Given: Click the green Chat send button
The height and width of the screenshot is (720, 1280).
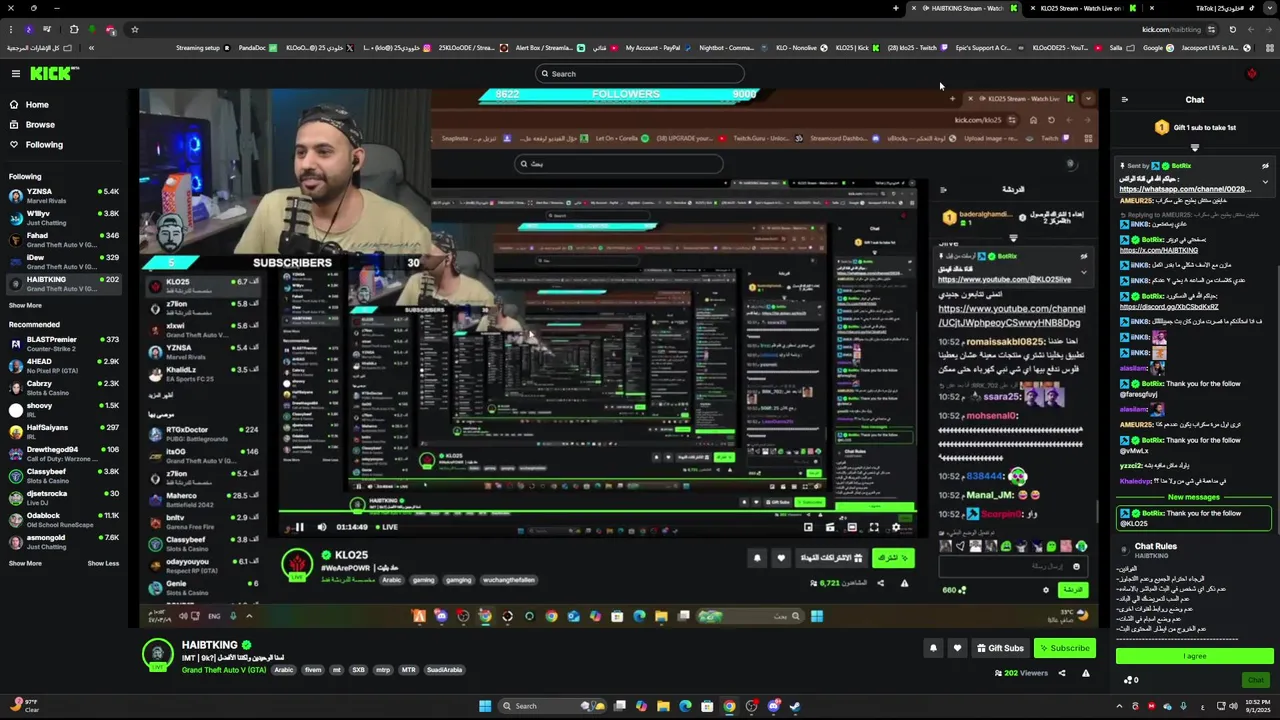Looking at the screenshot, I should [x=1256, y=680].
